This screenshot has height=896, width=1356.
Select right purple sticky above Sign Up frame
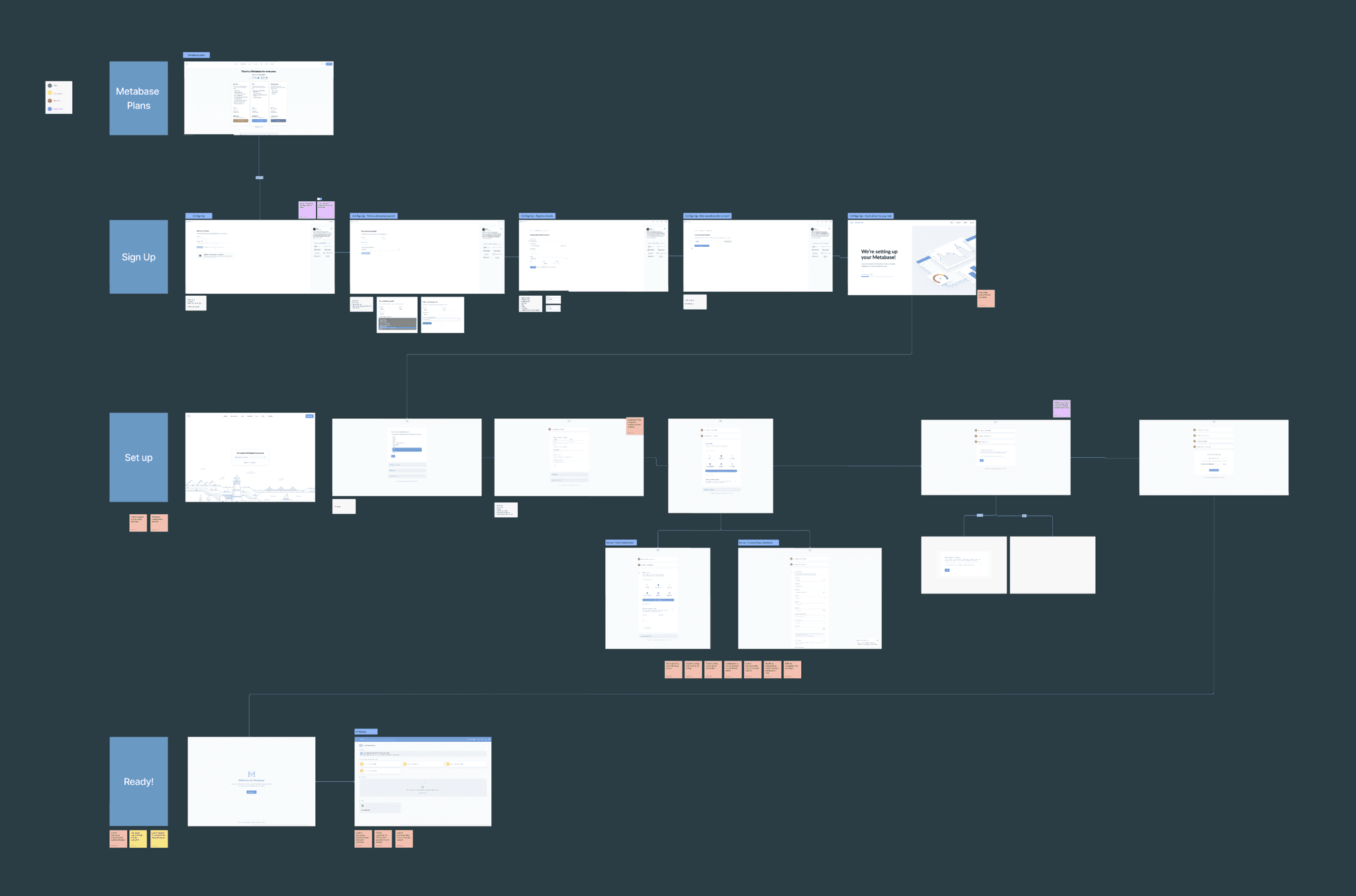pos(326,210)
